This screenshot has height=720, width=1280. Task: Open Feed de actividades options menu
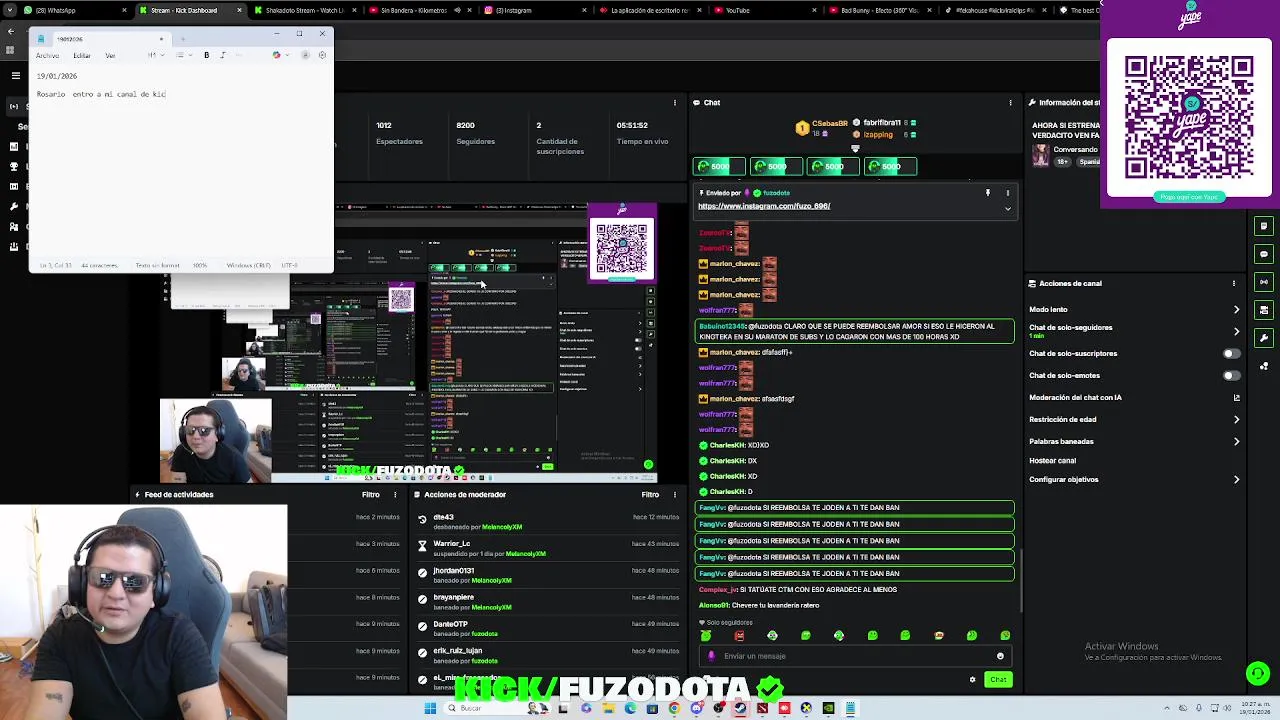point(395,494)
